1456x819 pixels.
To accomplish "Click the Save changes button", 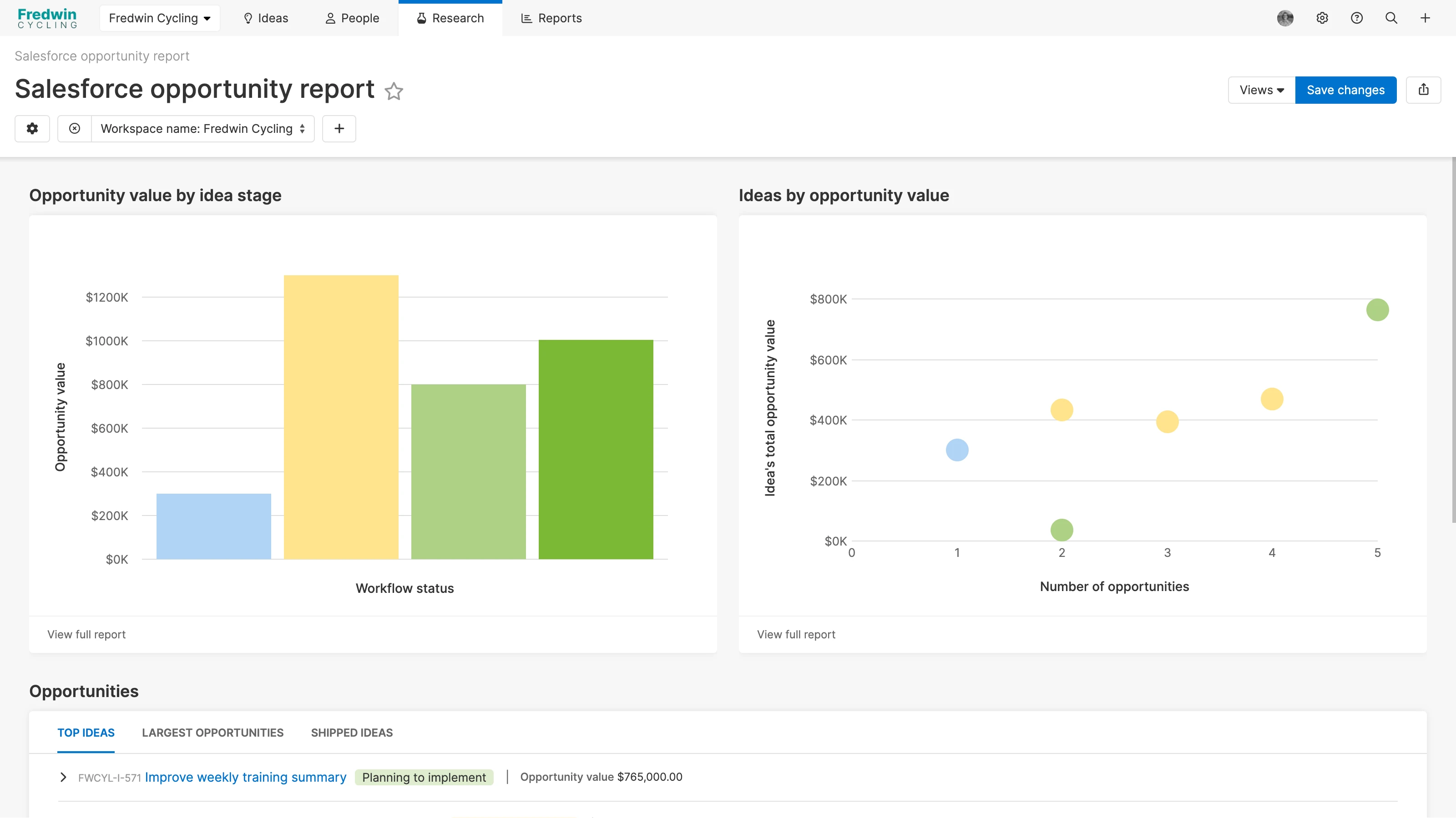I will coord(1346,90).
